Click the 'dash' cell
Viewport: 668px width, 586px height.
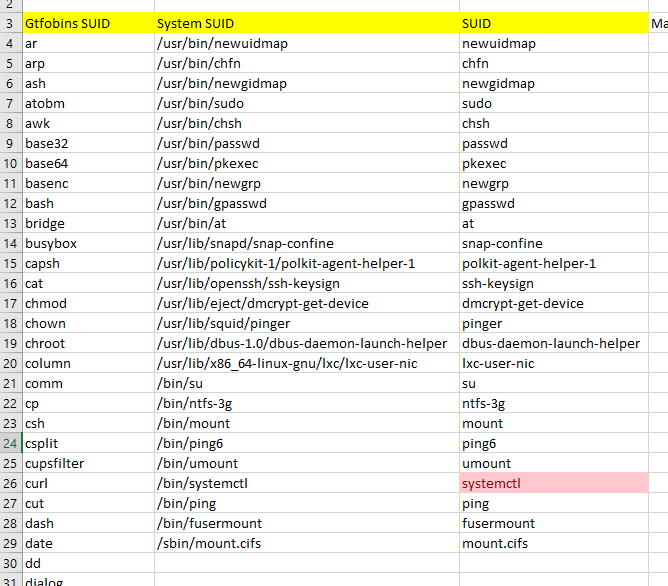click(88, 523)
